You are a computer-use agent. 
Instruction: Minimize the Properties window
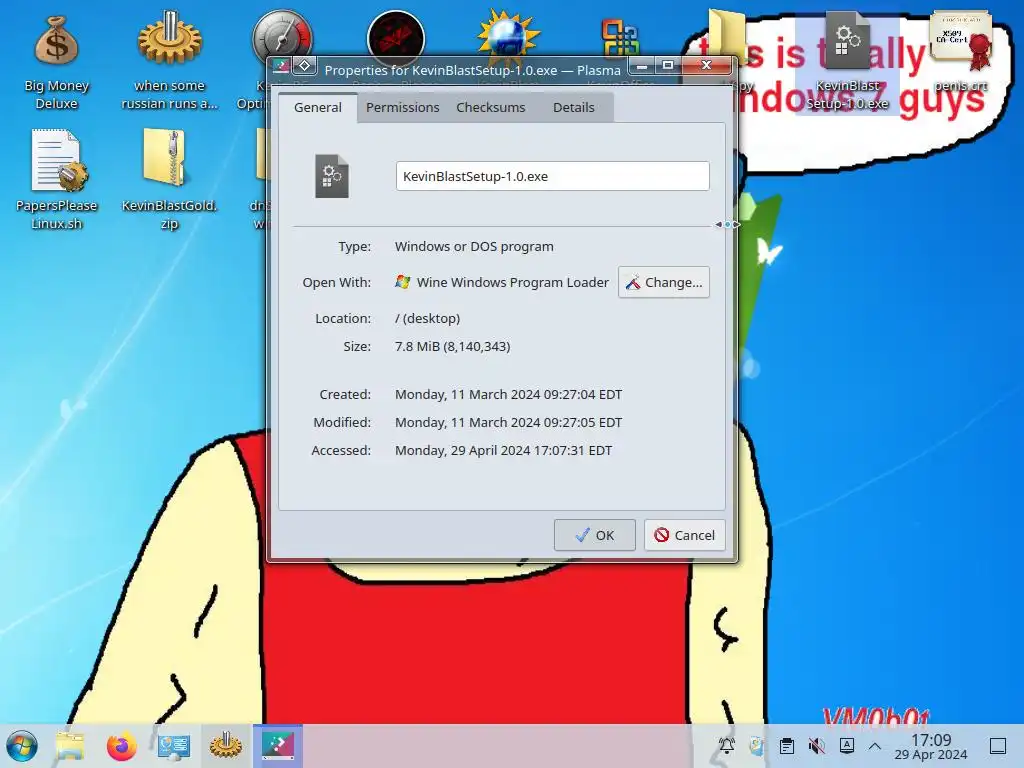point(642,65)
